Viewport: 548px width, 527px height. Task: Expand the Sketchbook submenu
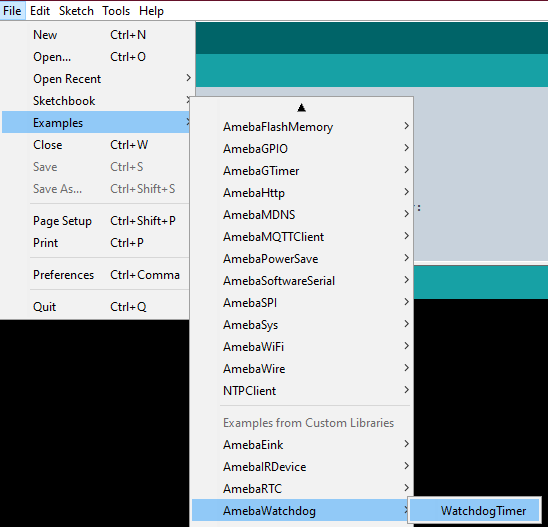point(96,101)
